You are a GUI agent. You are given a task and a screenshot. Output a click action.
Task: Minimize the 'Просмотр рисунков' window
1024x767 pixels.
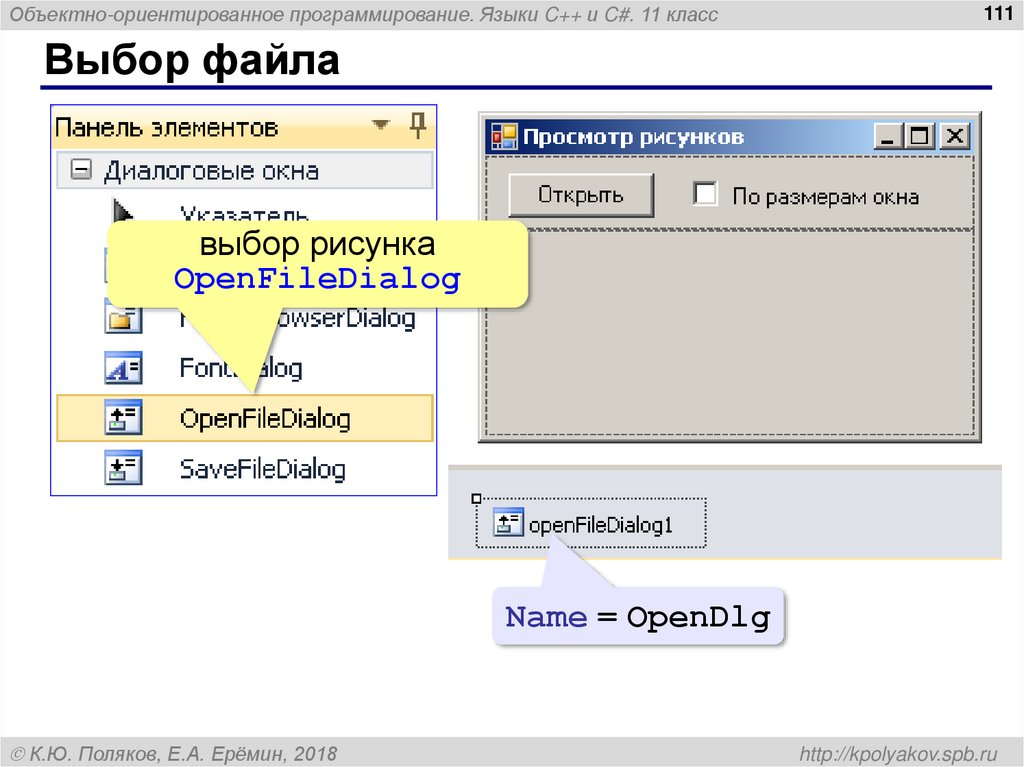tap(888, 137)
